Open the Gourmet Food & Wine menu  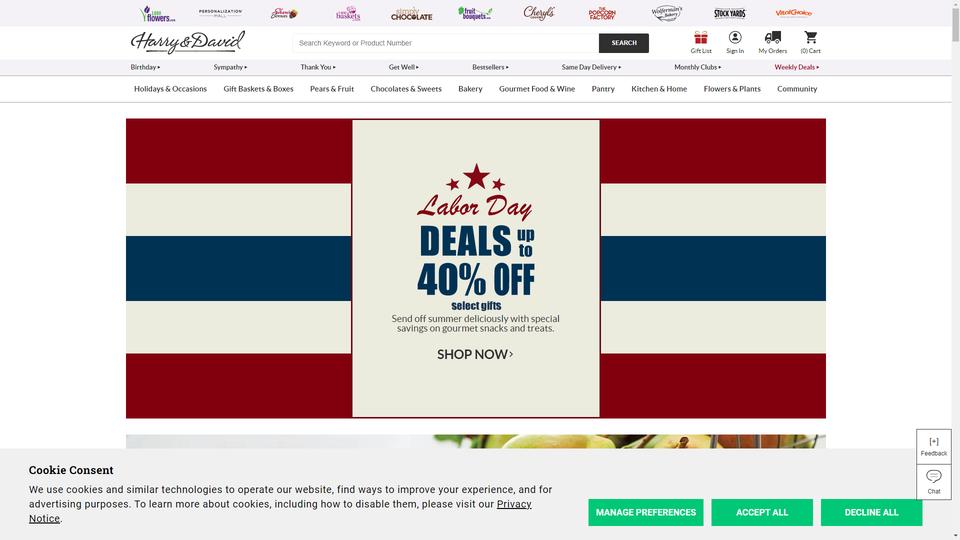tap(537, 89)
